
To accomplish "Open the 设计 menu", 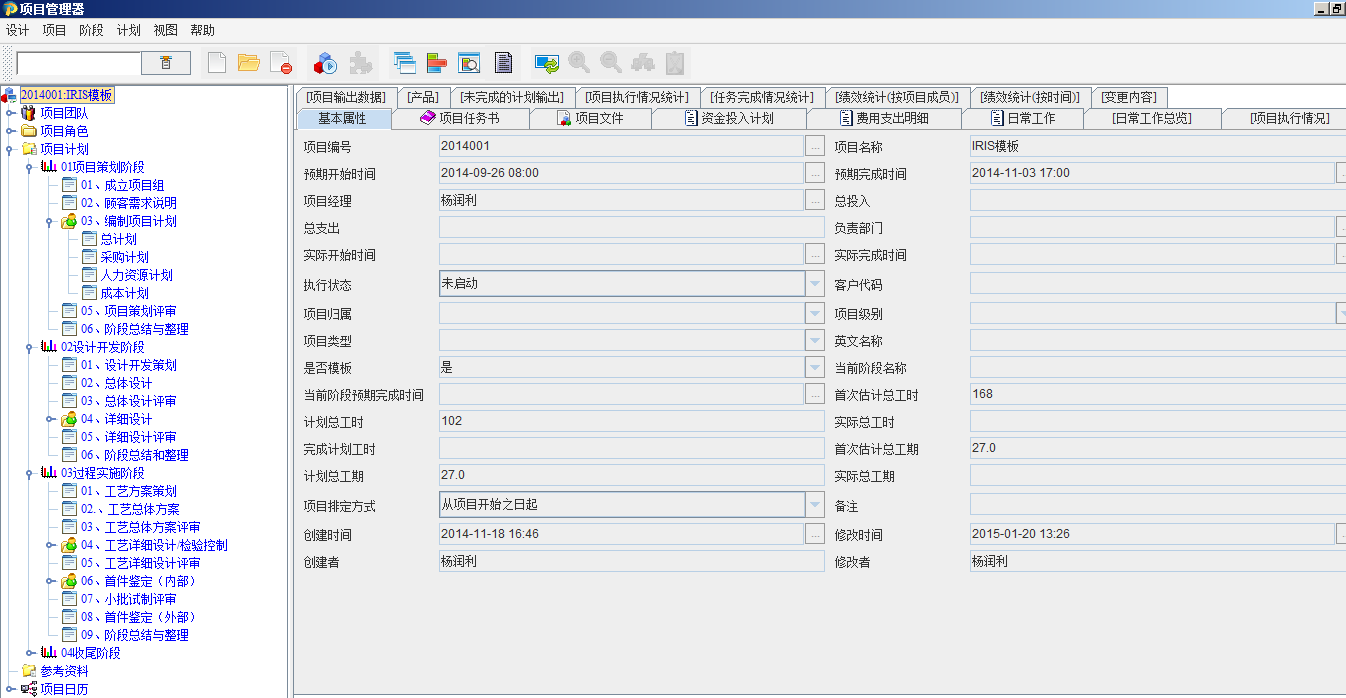I will point(17,30).
